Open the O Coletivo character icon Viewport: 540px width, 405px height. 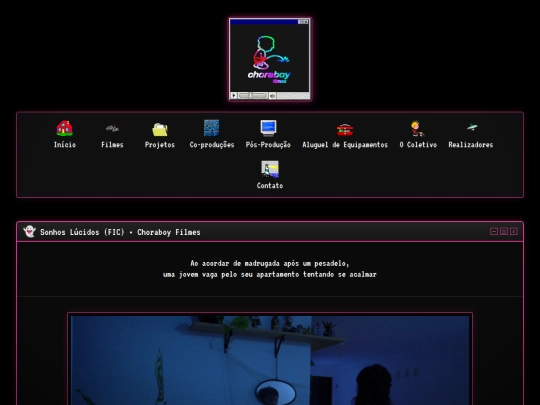(x=417, y=128)
